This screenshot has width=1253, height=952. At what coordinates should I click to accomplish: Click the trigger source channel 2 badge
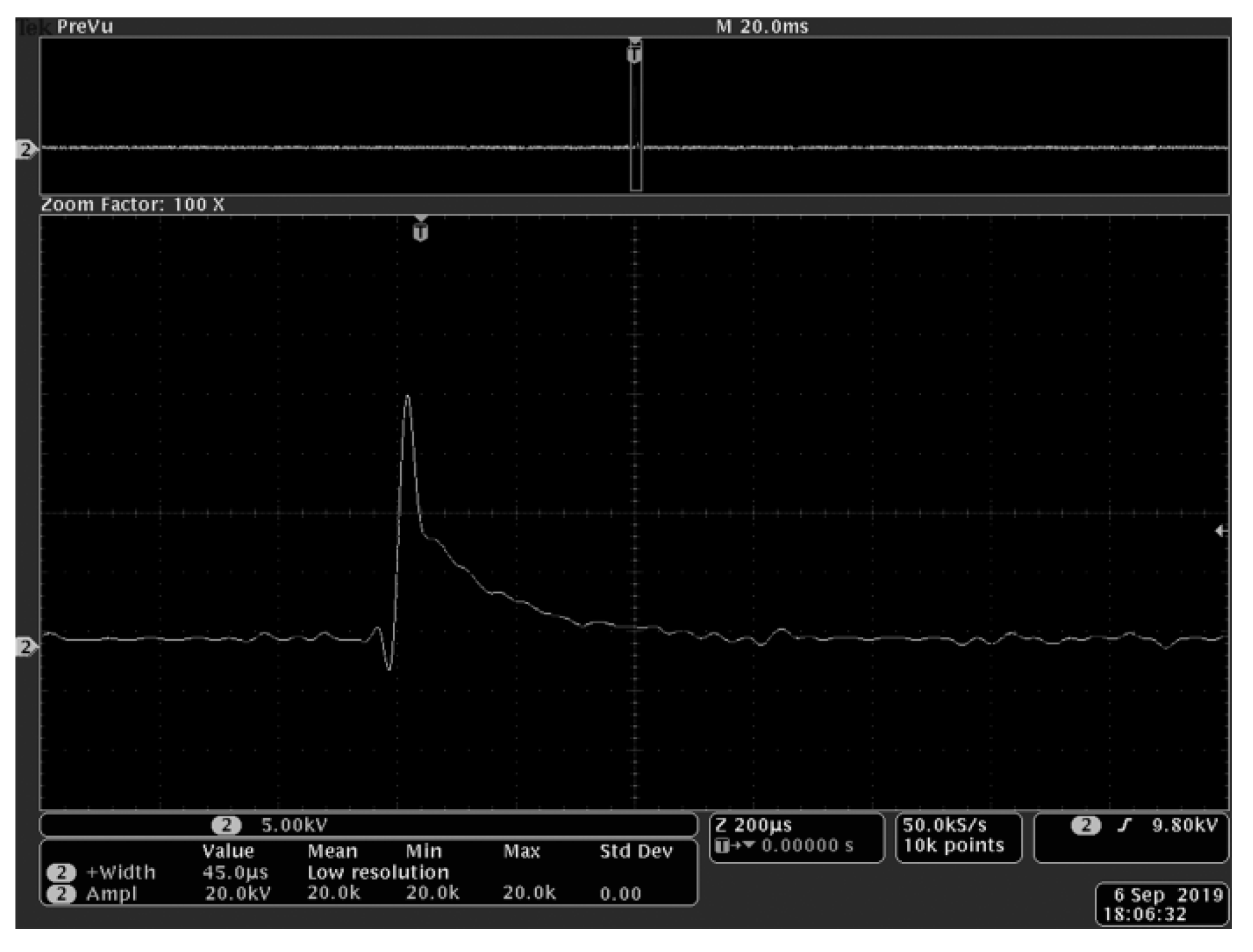1086,825
